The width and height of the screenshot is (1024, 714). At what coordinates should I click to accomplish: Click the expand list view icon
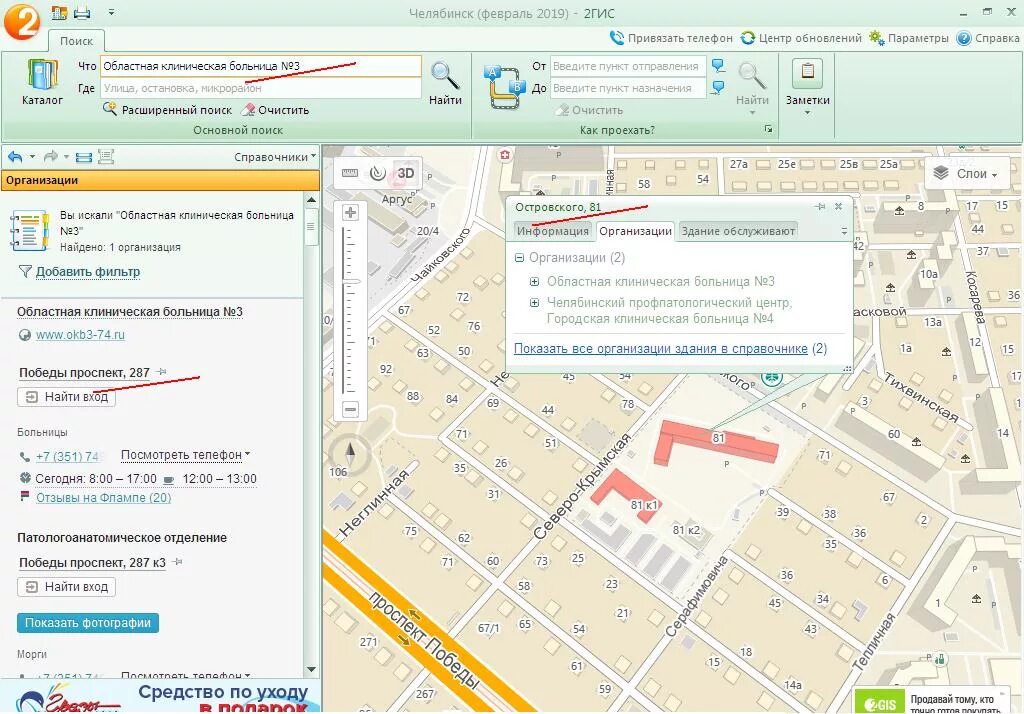(106, 157)
